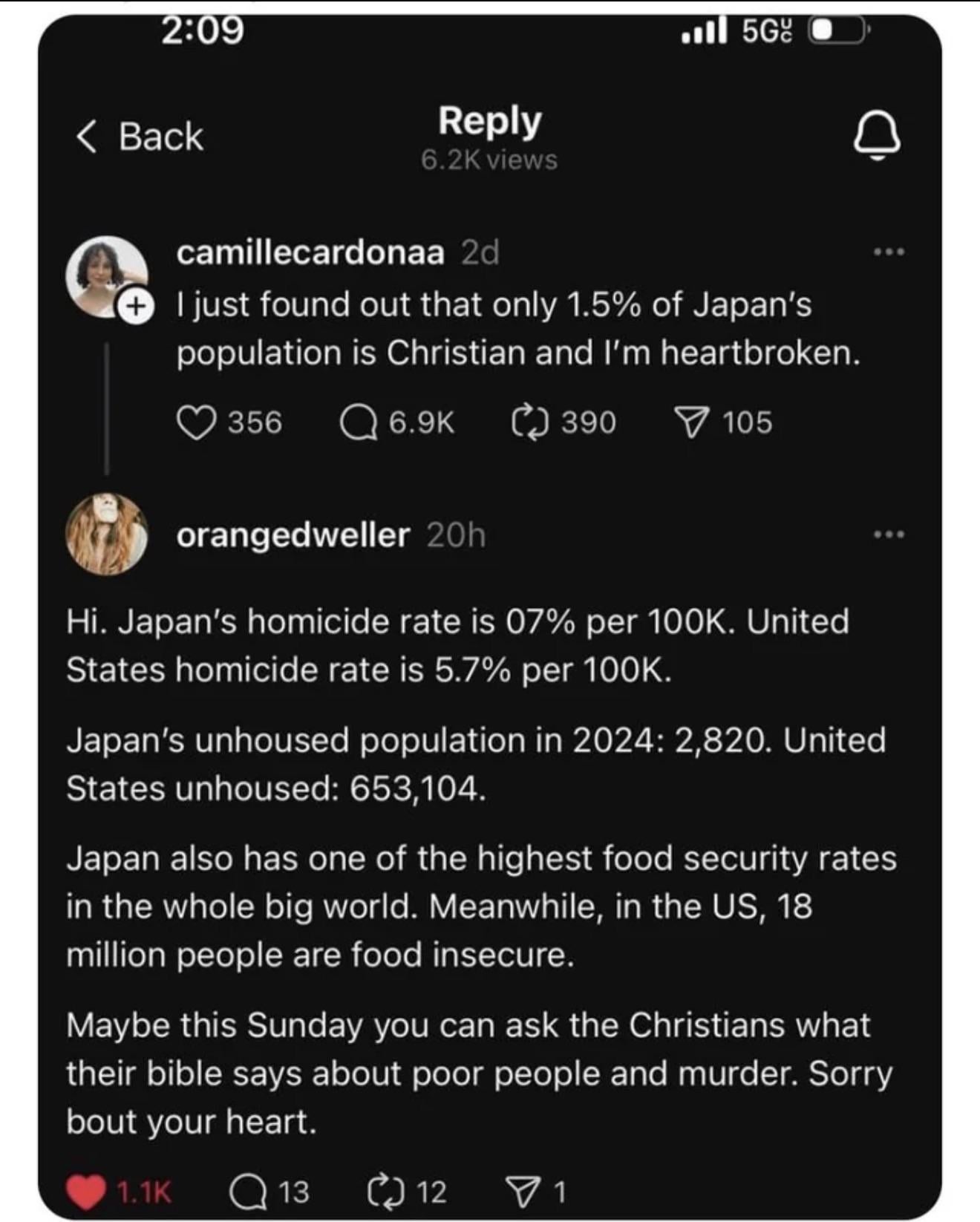Repost orangedweller's reply
Image resolution: width=980 pixels, height=1222 pixels.
(x=387, y=1191)
